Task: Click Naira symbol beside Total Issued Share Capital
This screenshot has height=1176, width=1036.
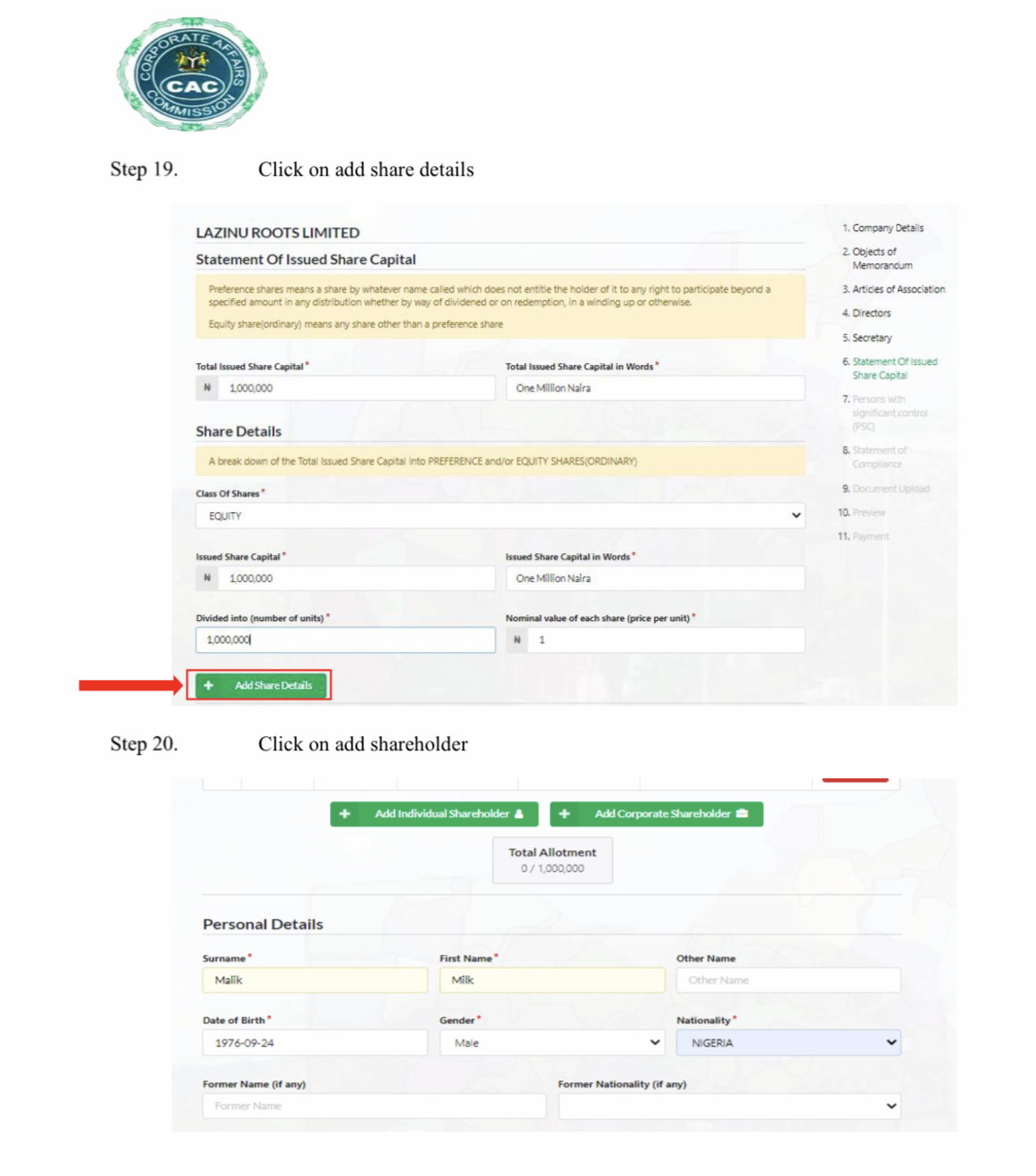Action: [207, 388]
